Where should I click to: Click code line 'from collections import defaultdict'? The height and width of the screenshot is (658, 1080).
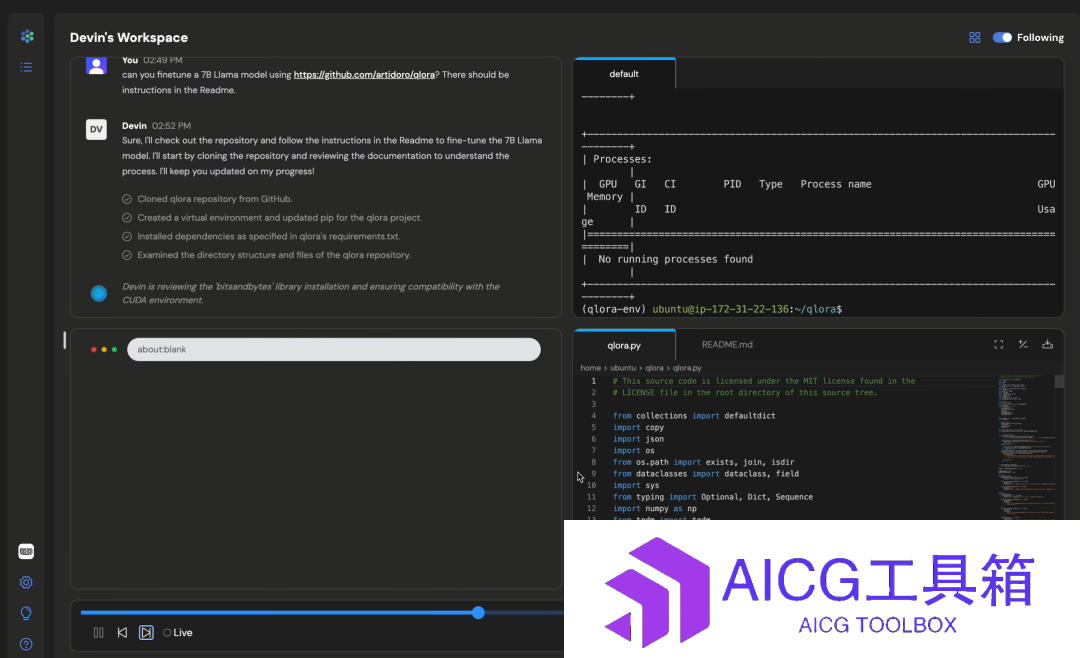point(694,415)
